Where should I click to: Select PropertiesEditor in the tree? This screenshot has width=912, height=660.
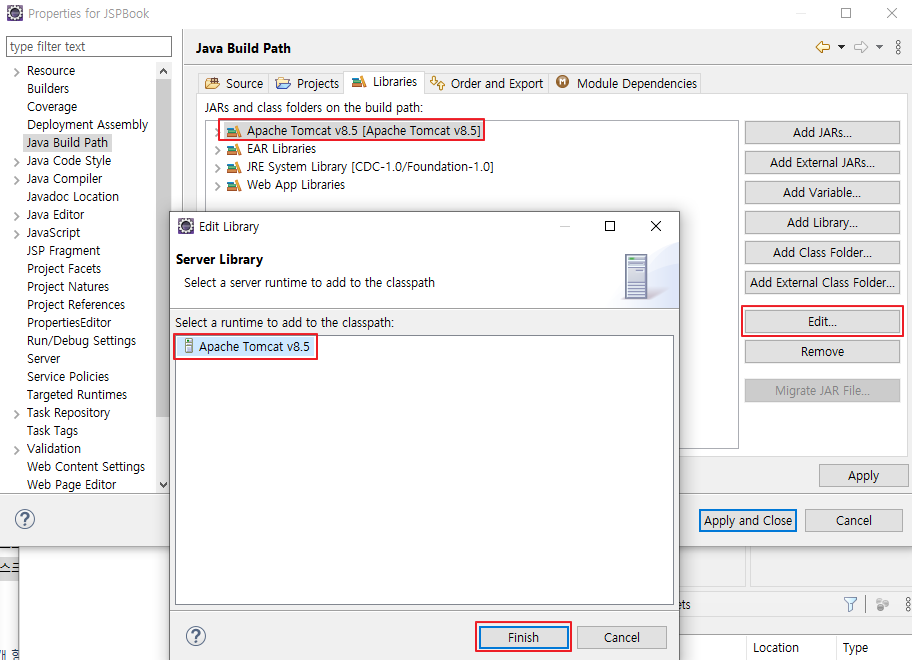69,323
